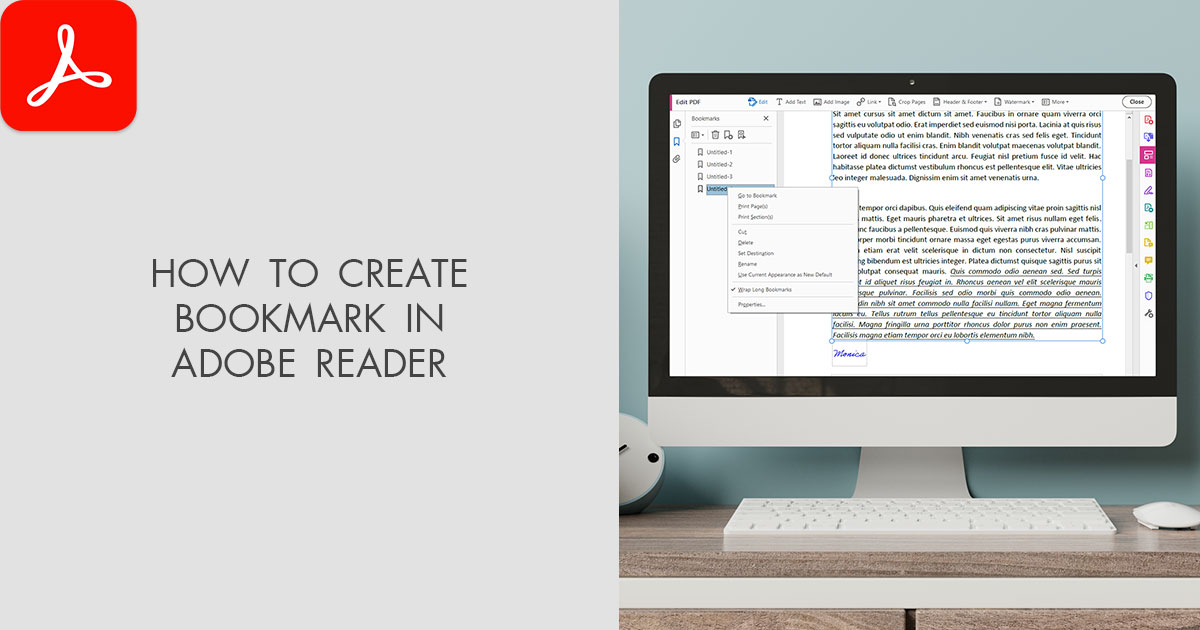Open the Watermark dropdown menu

[1018, 101]
